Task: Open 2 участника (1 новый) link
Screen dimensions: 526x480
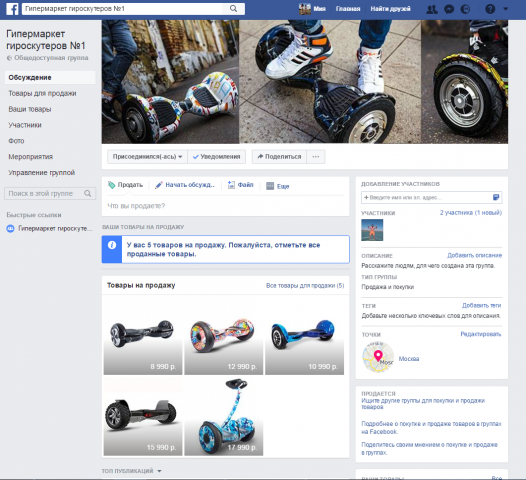Action: pyautogui.click(x=471, y=213)
